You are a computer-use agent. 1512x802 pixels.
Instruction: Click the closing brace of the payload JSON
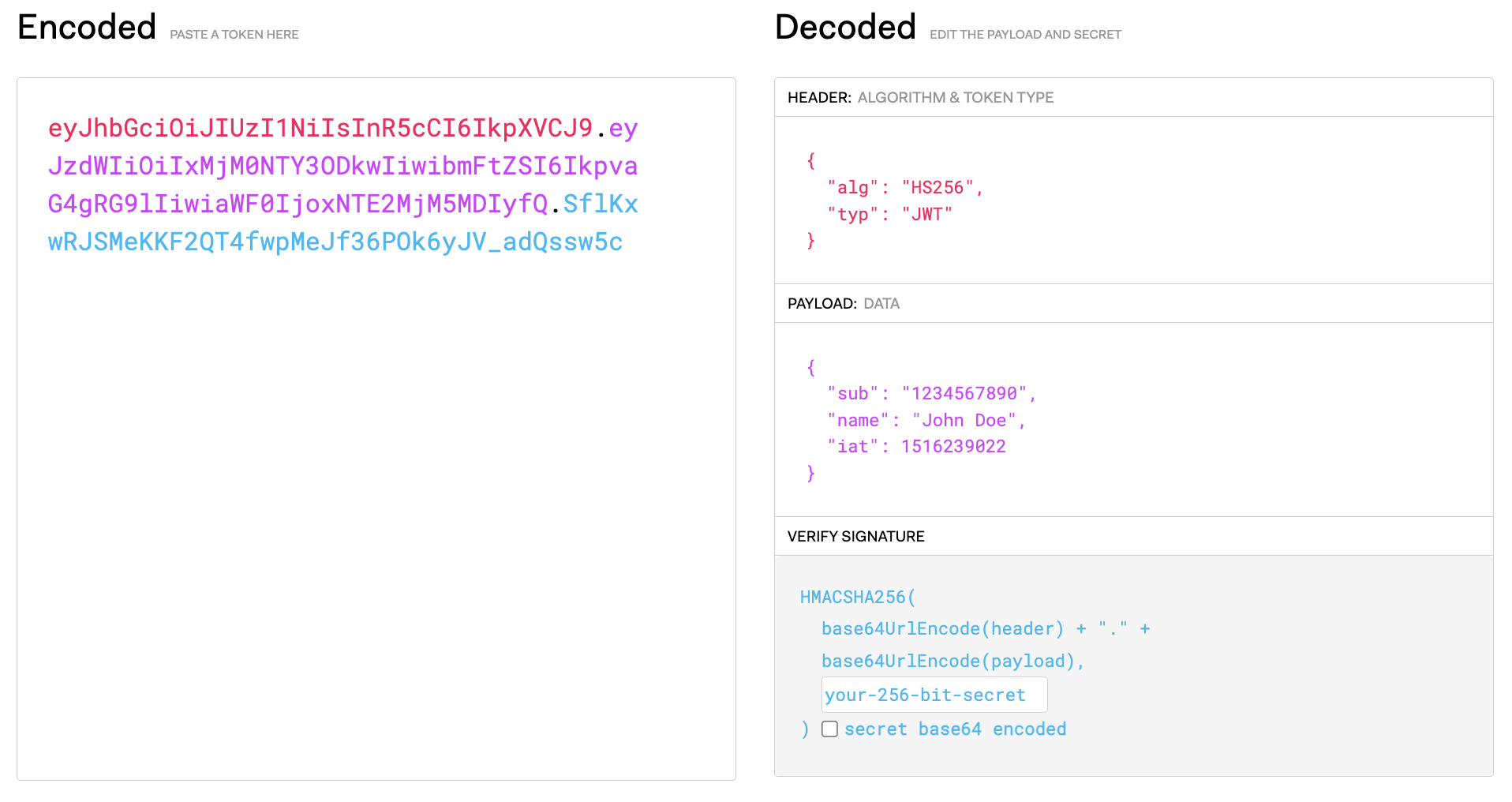click(810, 473)
